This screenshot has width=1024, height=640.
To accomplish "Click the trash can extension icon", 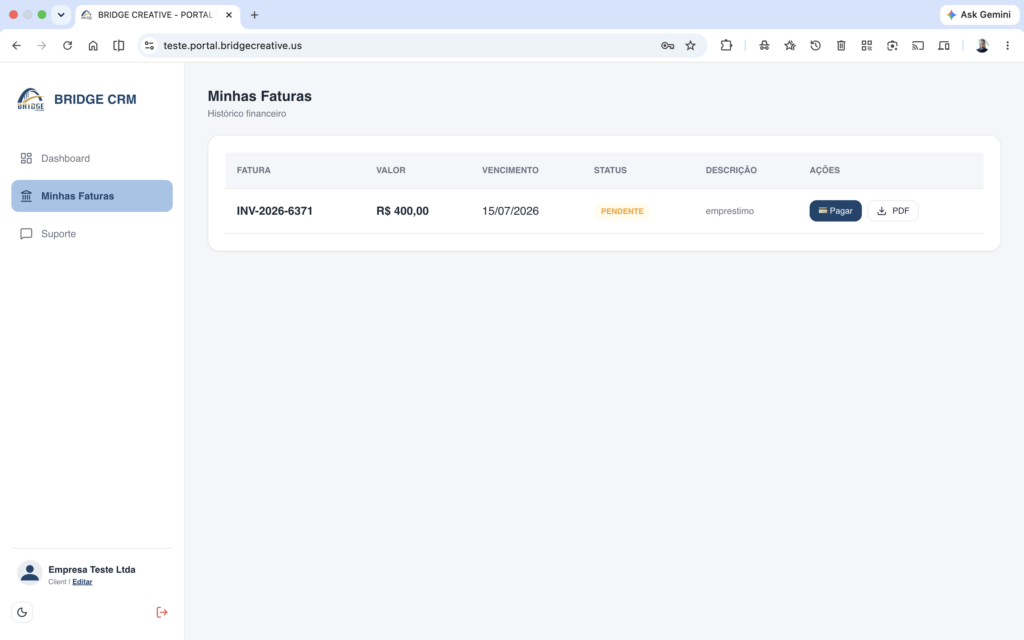I will coord(841,46).
